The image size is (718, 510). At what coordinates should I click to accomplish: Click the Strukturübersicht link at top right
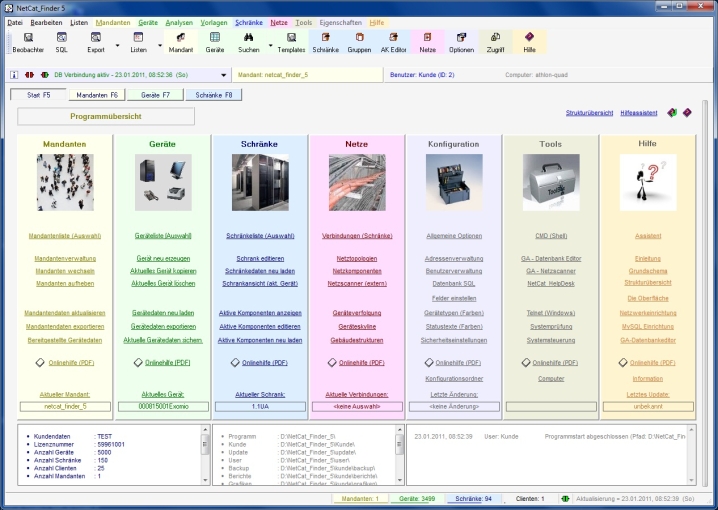(589, 113)
